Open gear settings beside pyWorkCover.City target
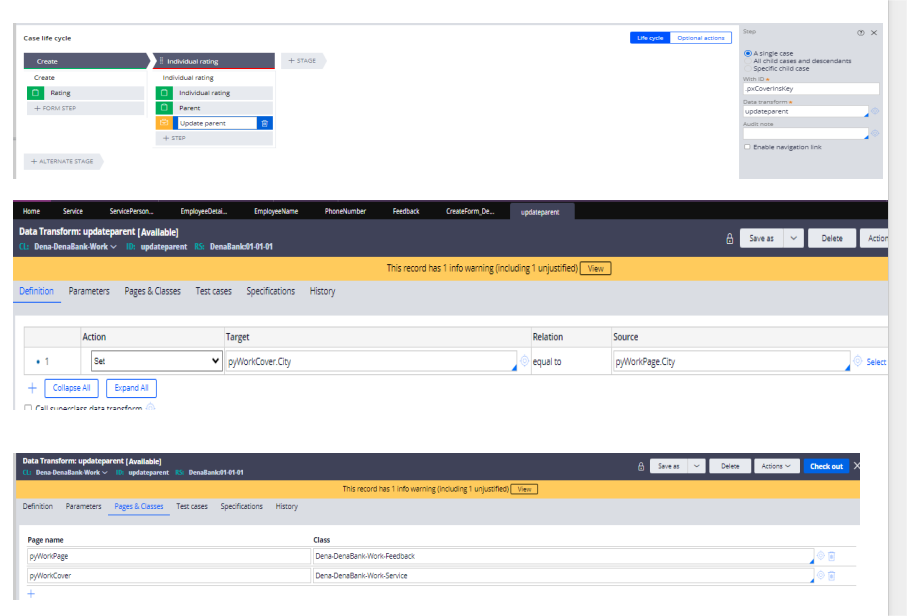907x616 pixels. [x=523, y=360]
